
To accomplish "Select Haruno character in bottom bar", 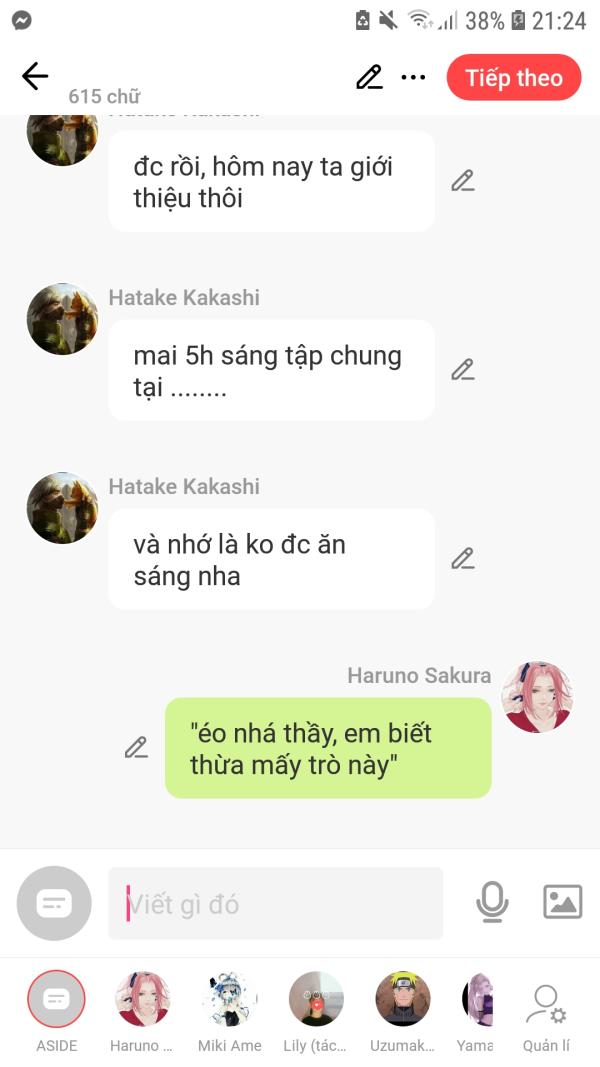I will coord(142,1011).
